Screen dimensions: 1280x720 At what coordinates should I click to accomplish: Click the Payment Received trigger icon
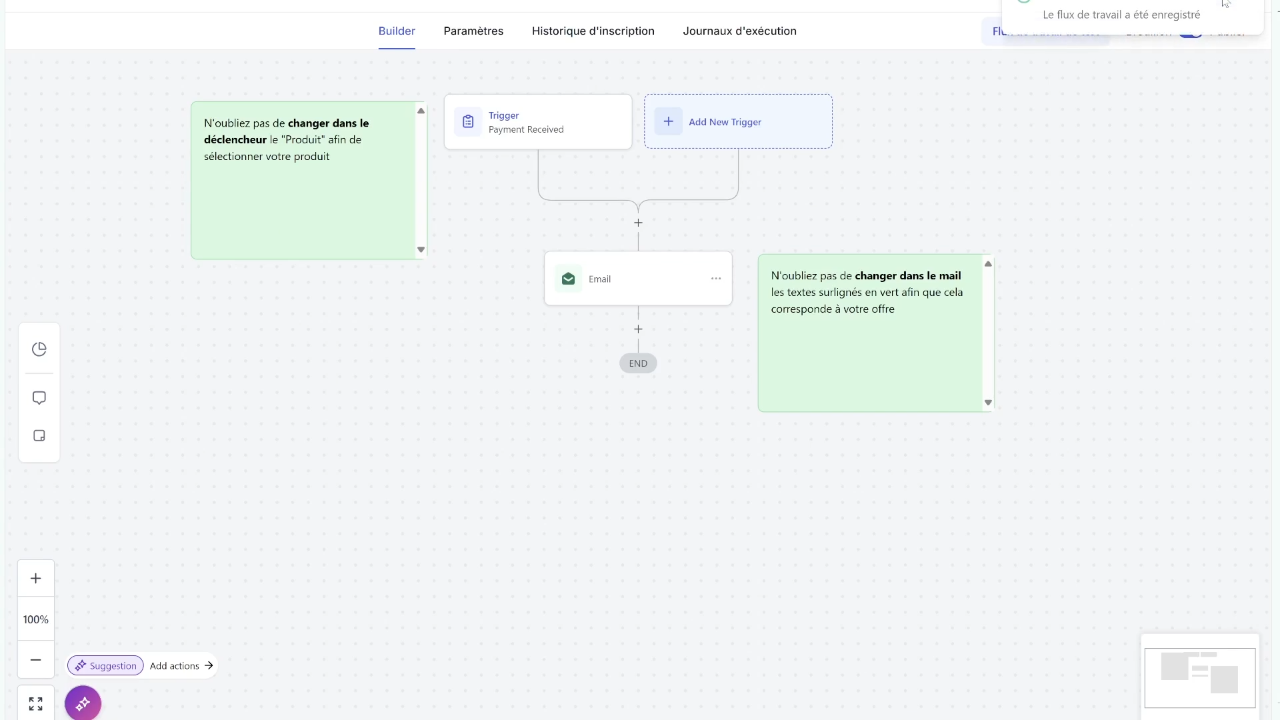tap(468, 122)
